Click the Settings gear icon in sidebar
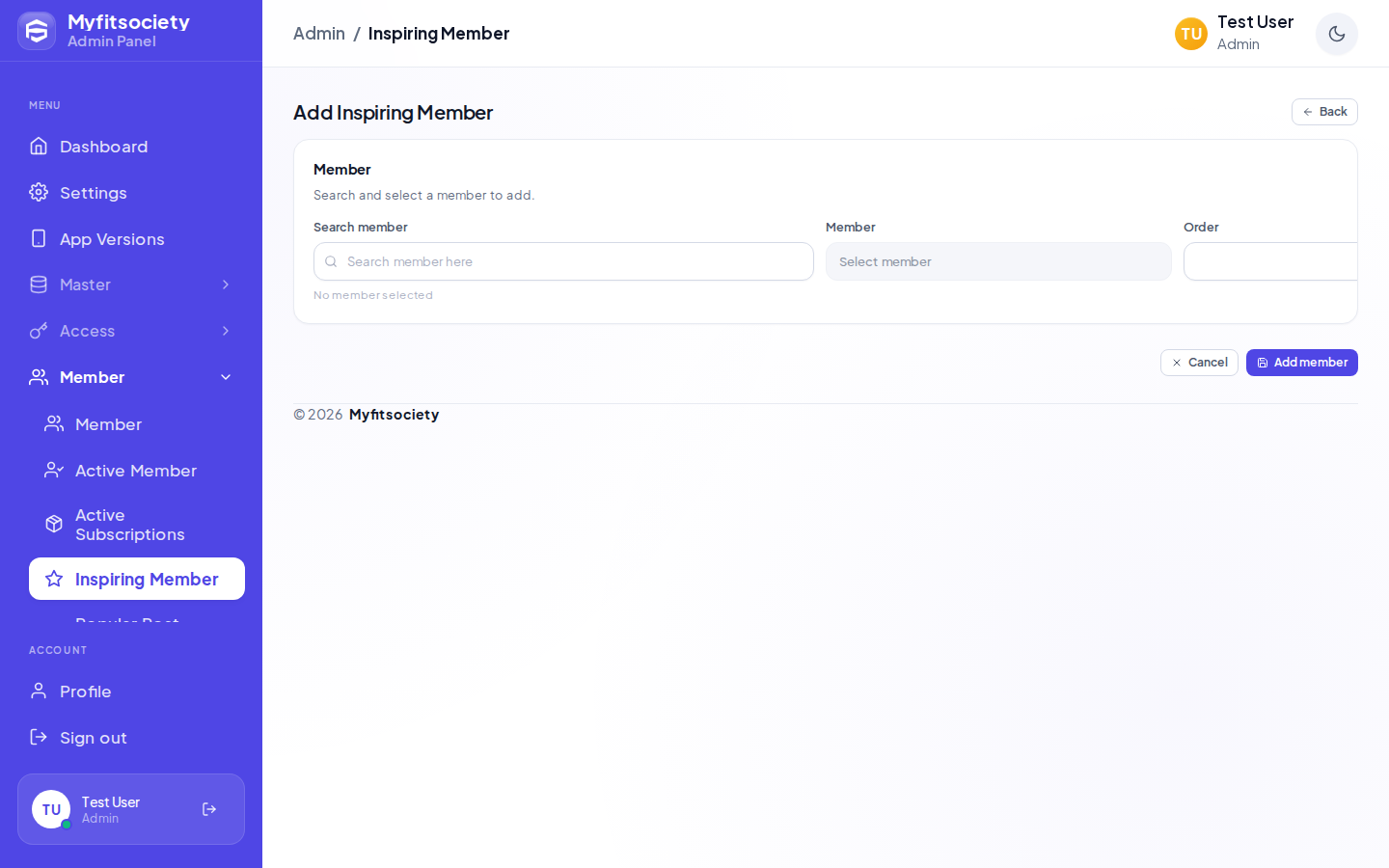 click(x=39, y=192)
